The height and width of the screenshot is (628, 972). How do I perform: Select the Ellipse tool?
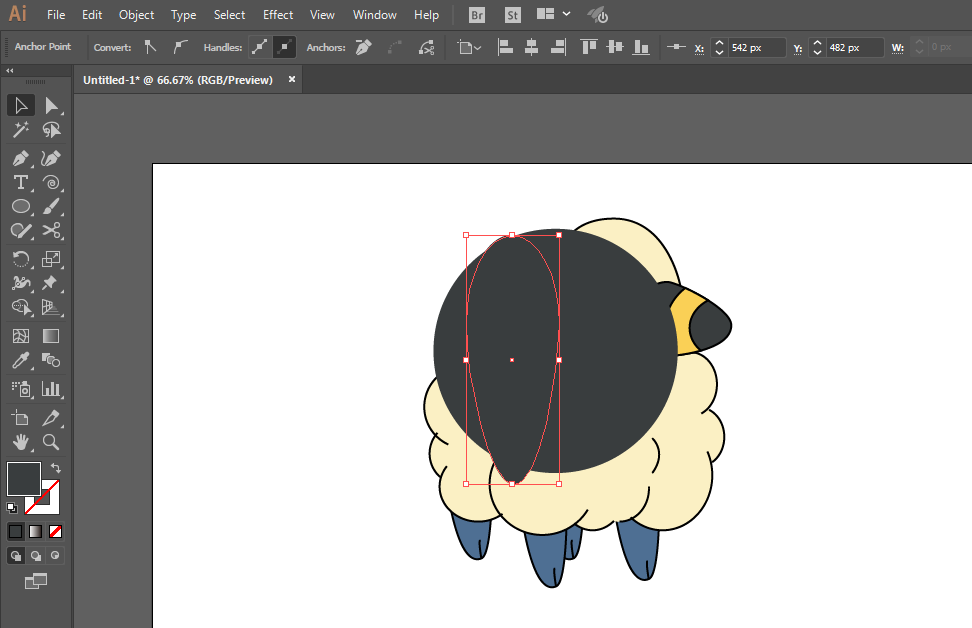(x=20, y=206)
